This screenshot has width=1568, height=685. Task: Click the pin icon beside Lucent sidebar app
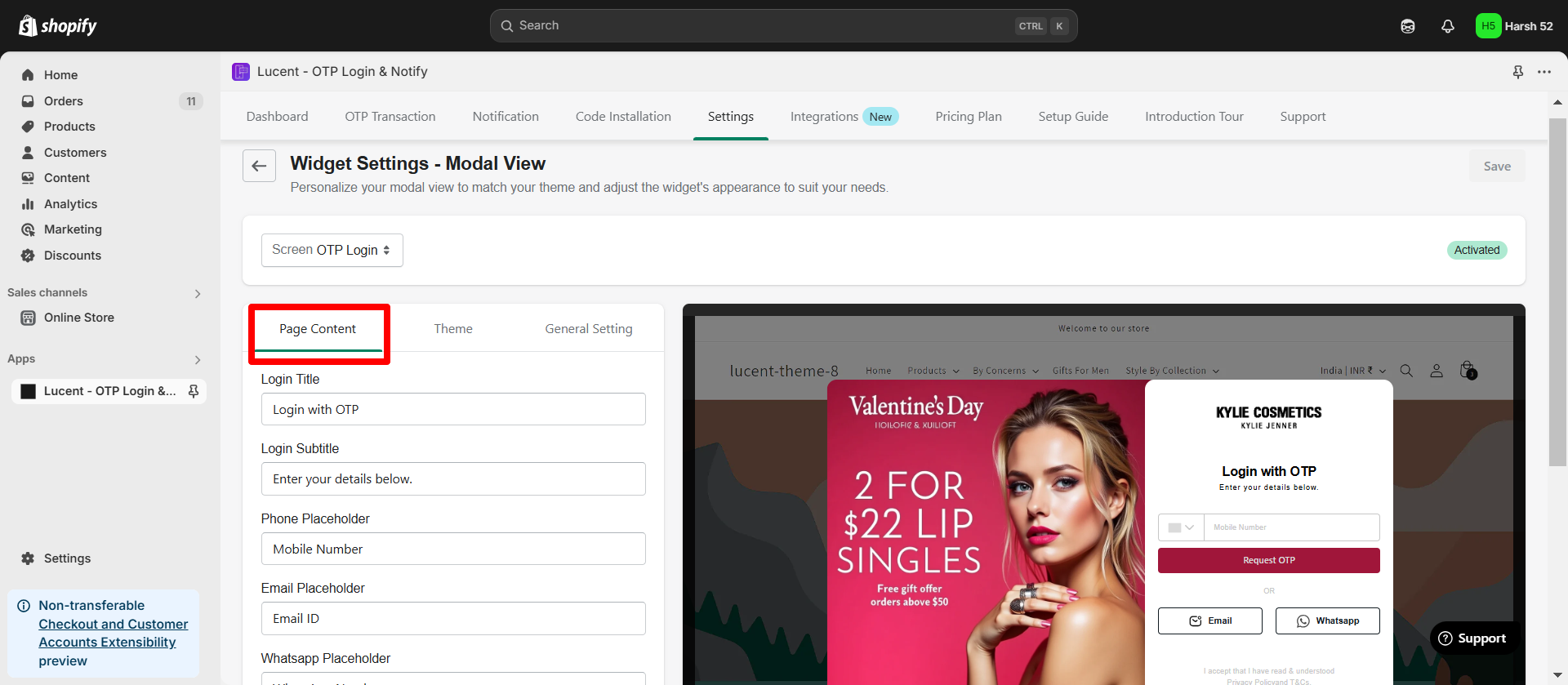click(x=194, y=391)
